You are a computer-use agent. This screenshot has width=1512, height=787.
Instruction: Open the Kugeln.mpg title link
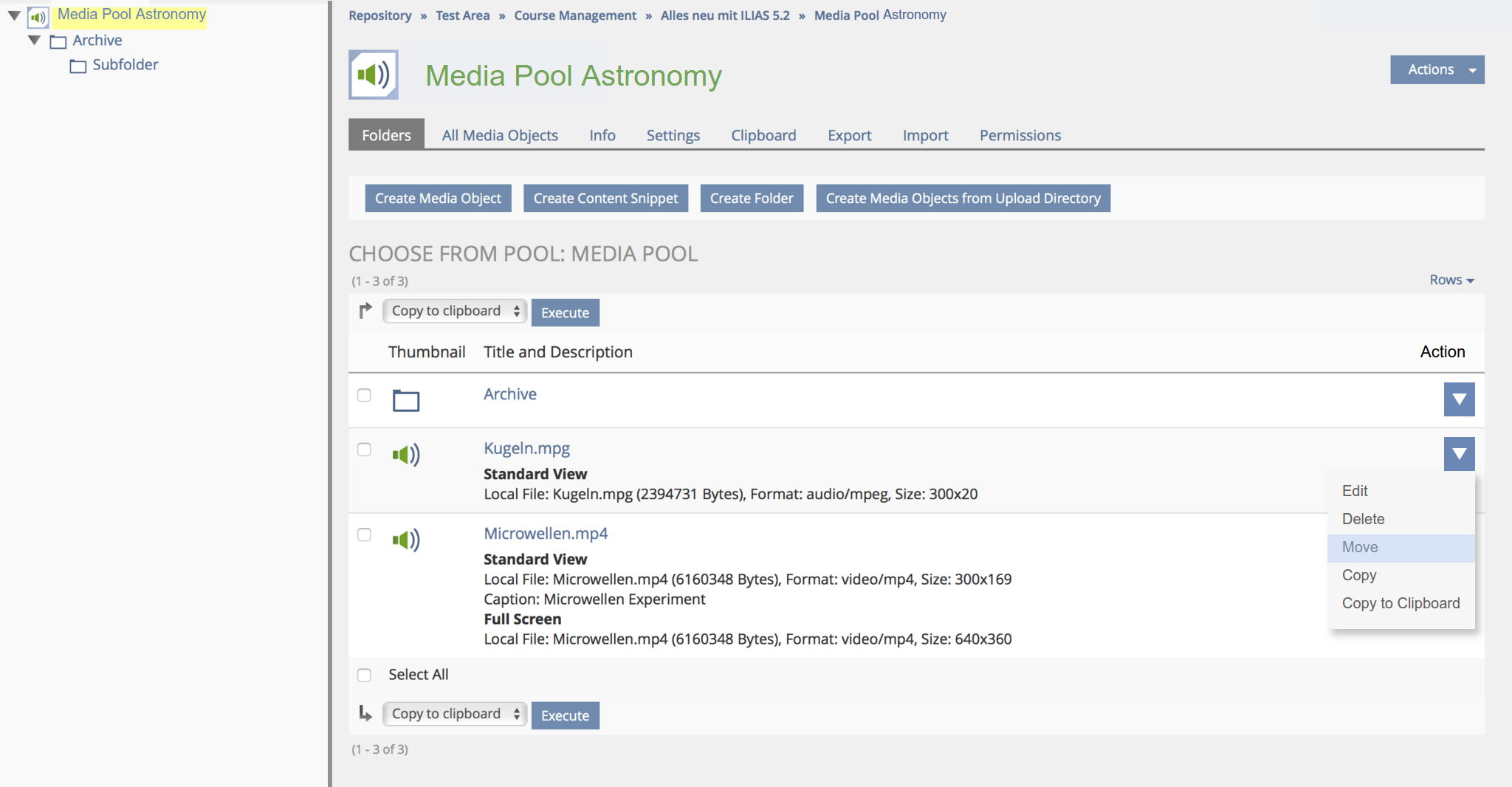526,448
